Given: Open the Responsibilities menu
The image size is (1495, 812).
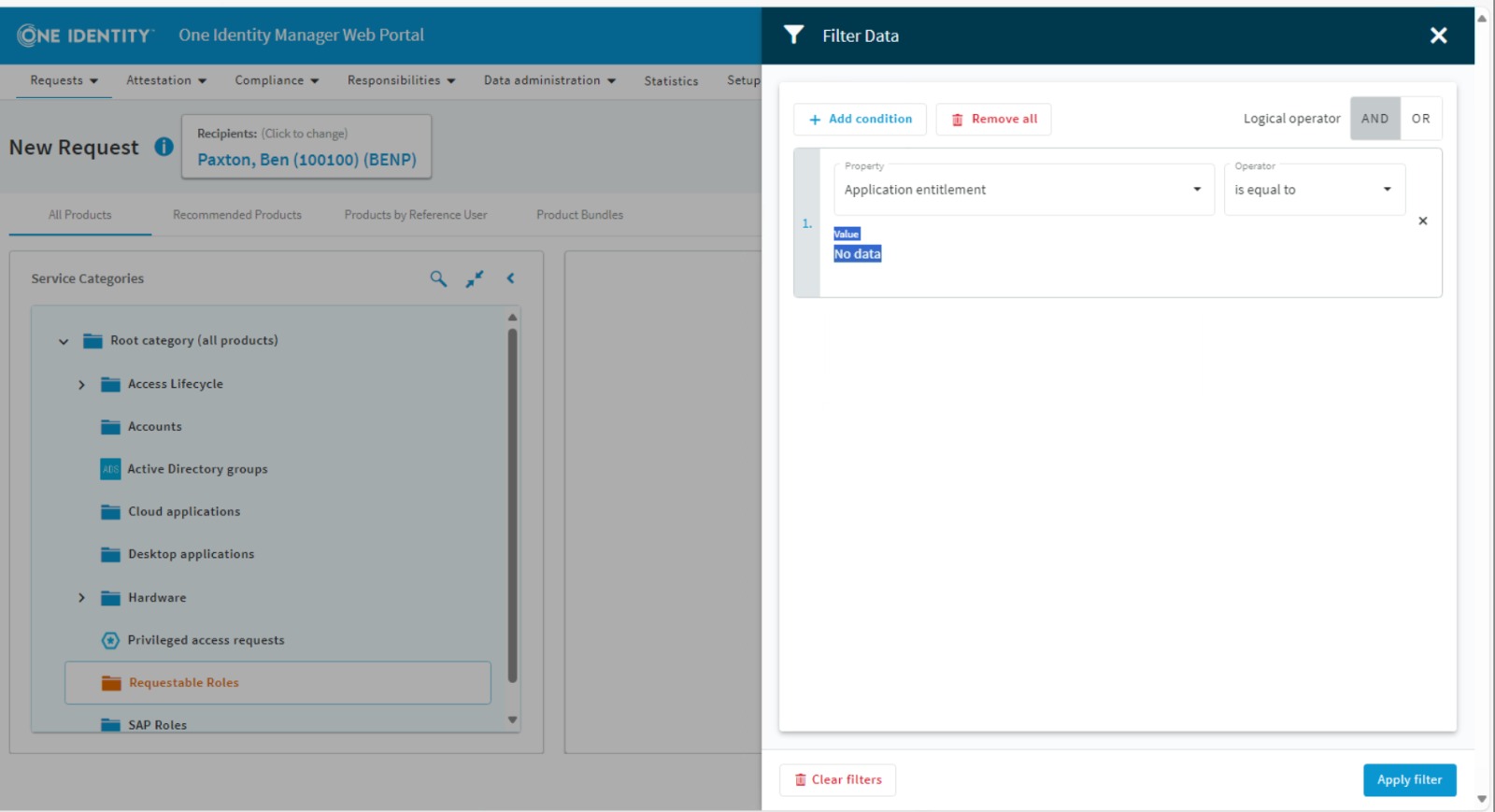Looking at the screenshot, I should tap(401, 80).
